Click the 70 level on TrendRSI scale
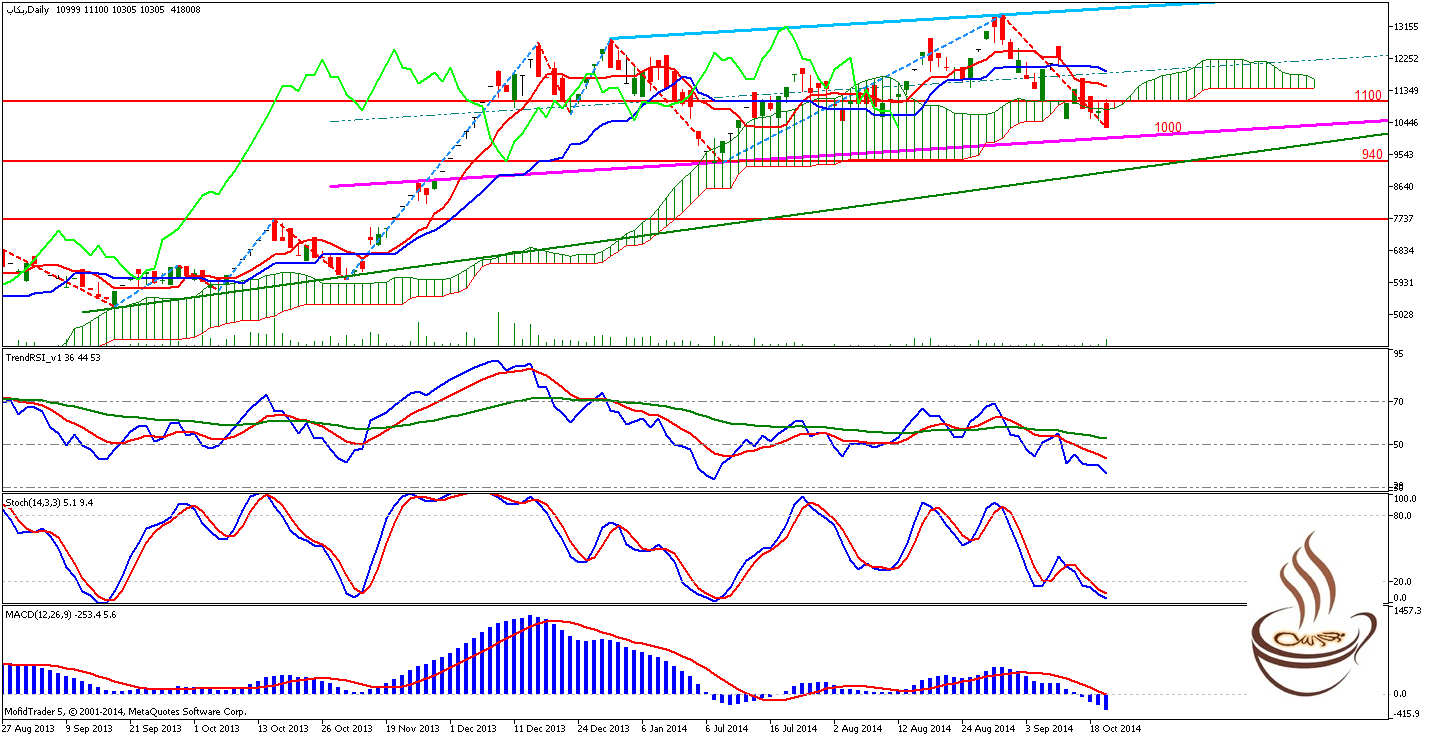The image size is (1436, 740). pyautogui.click(x=1400, y=402)
